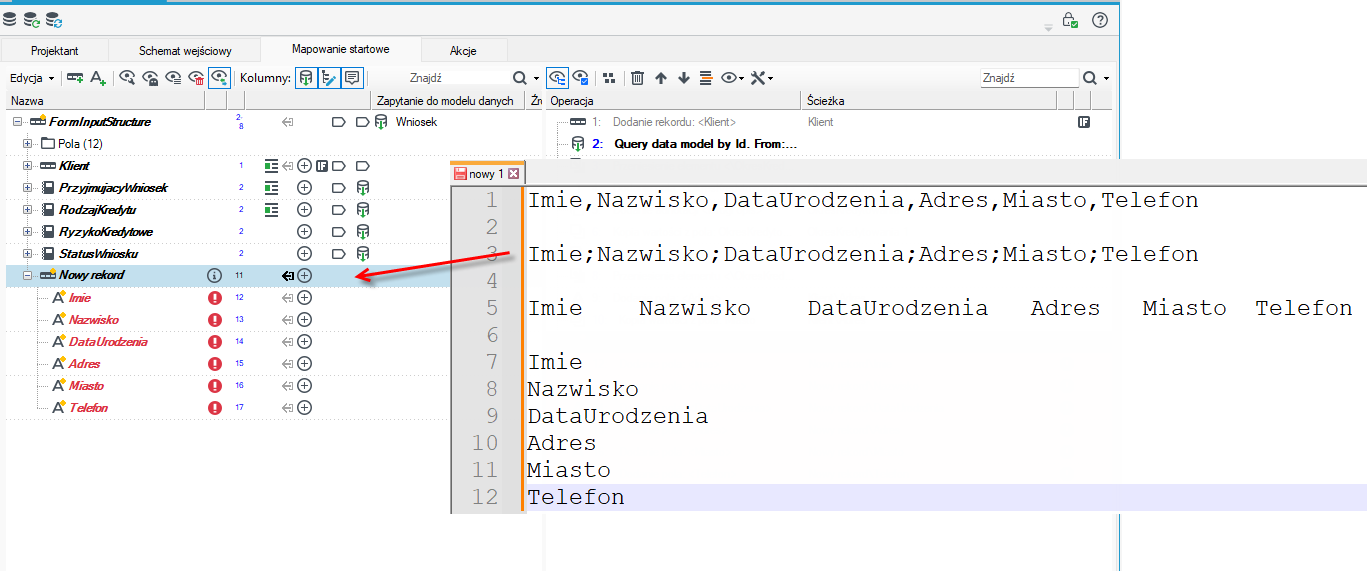Viewport: 1367px width, 571px height.
Task: Click the eye with magnifier search icon
Action: [x=128, y=77]
